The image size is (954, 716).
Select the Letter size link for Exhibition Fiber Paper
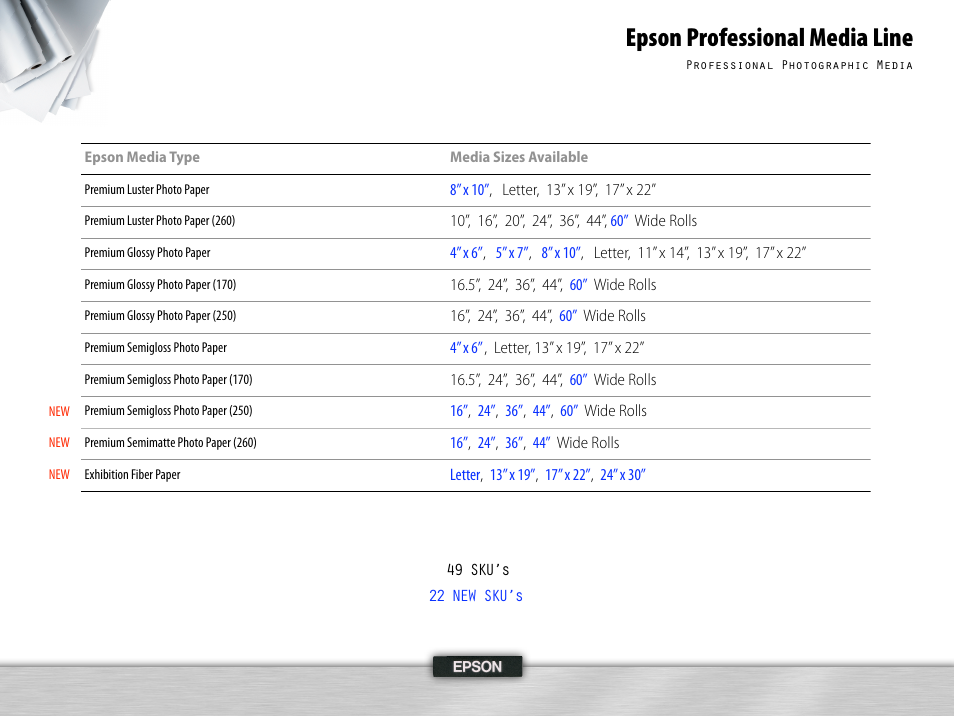pos(465,474)
